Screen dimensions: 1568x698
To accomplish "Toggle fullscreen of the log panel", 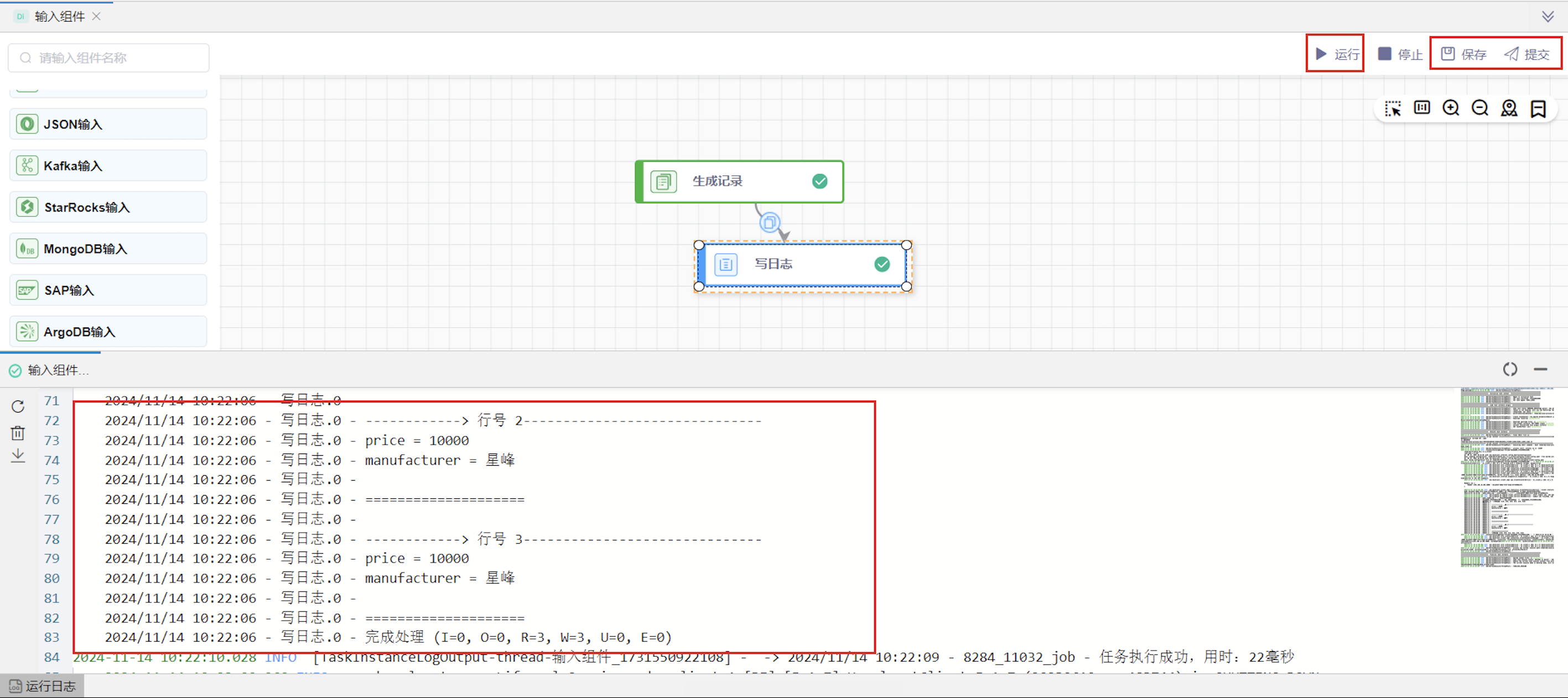I will (1509, 369).
